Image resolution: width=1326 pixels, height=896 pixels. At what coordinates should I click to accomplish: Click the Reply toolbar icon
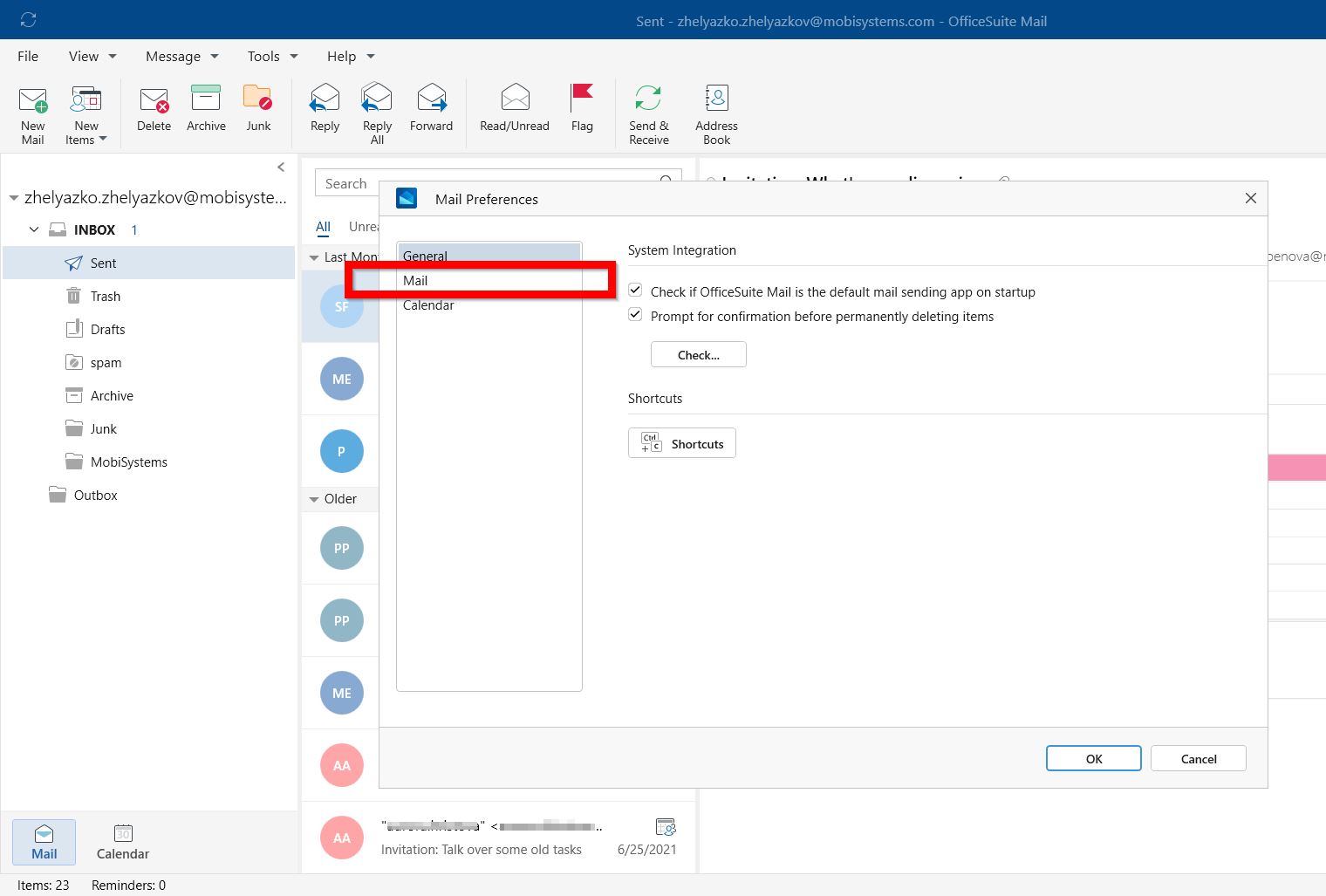(325, 98)
